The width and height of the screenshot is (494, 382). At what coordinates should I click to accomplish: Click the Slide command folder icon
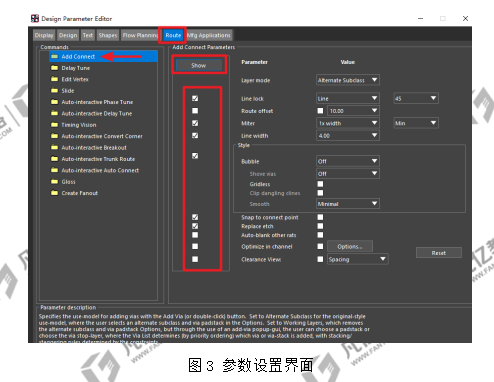[54, 90]
